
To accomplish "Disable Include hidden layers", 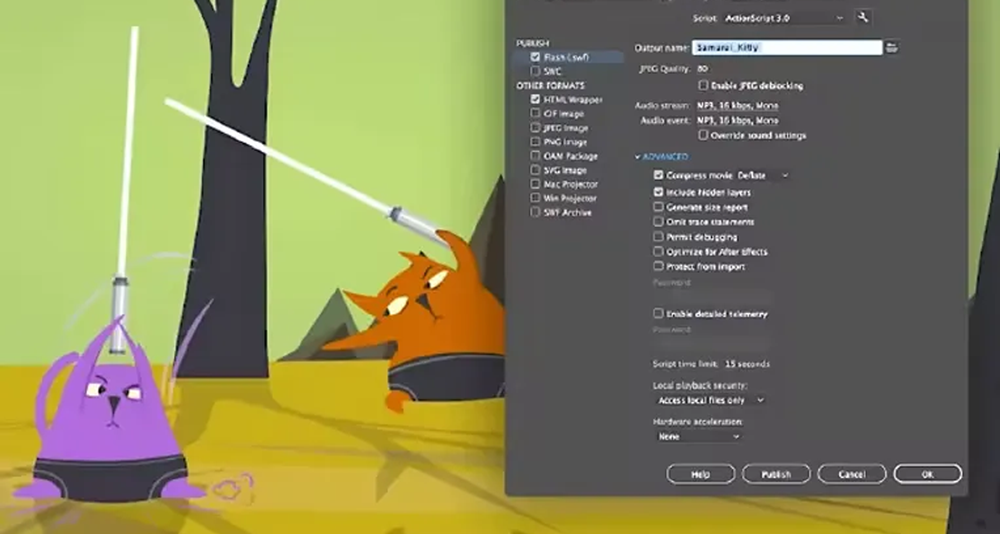I will click(x=658, y=192).
